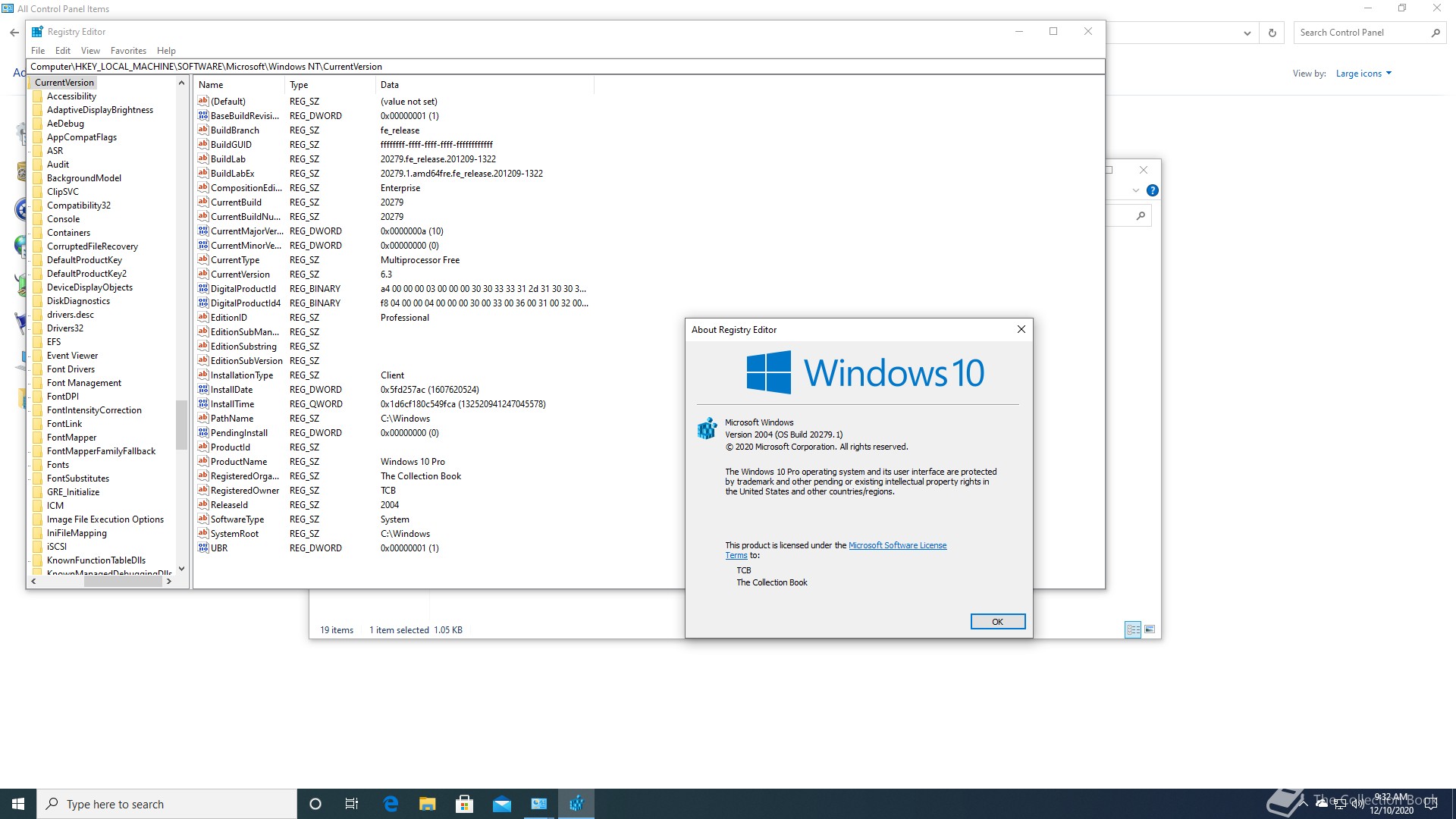Image resolution: width=1456 pixels, height=819 pixels.
Task: Select the EditionID string value icon
Action: pos(202,318)
